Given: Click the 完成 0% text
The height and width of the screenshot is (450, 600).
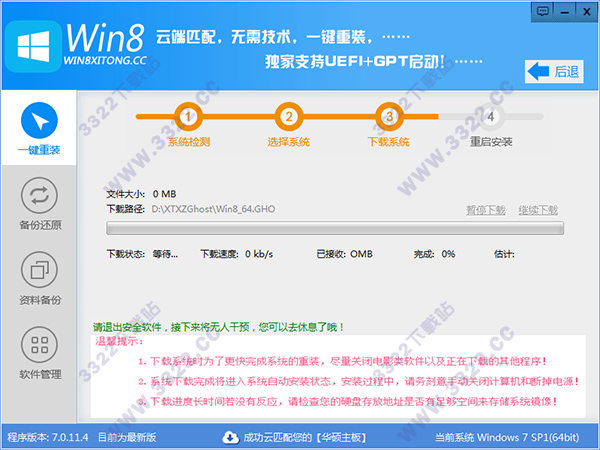Looking at the screenshot, I should [434, 254].
